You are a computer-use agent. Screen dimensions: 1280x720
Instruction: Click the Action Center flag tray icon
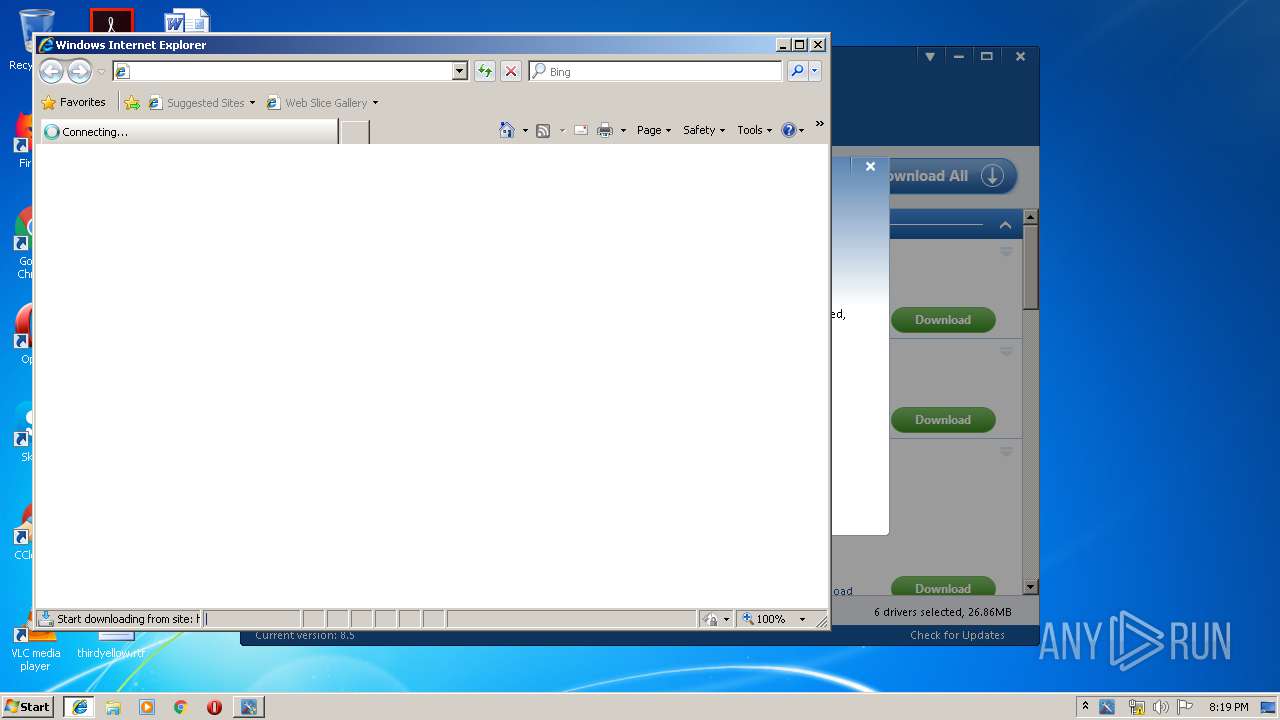1185,707
